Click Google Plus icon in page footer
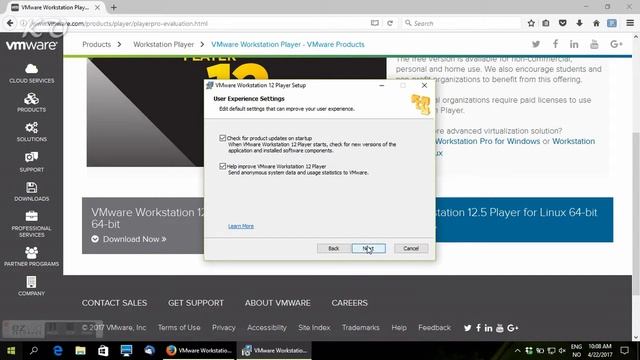Image resolution: width=640 pixels, height=360 pixels. tap(513, 328)
